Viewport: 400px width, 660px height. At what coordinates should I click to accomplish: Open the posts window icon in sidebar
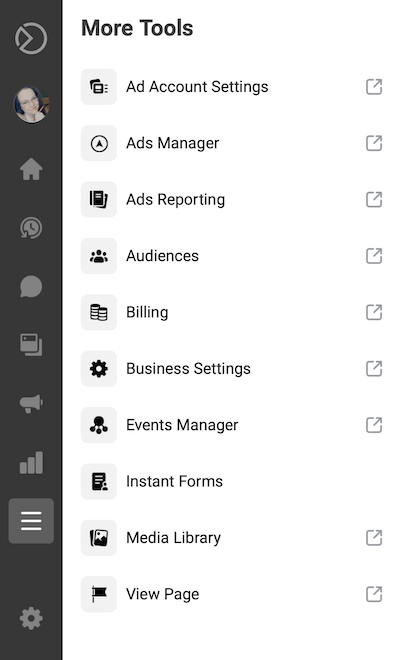pyautogui.click(x=31, y=345)
